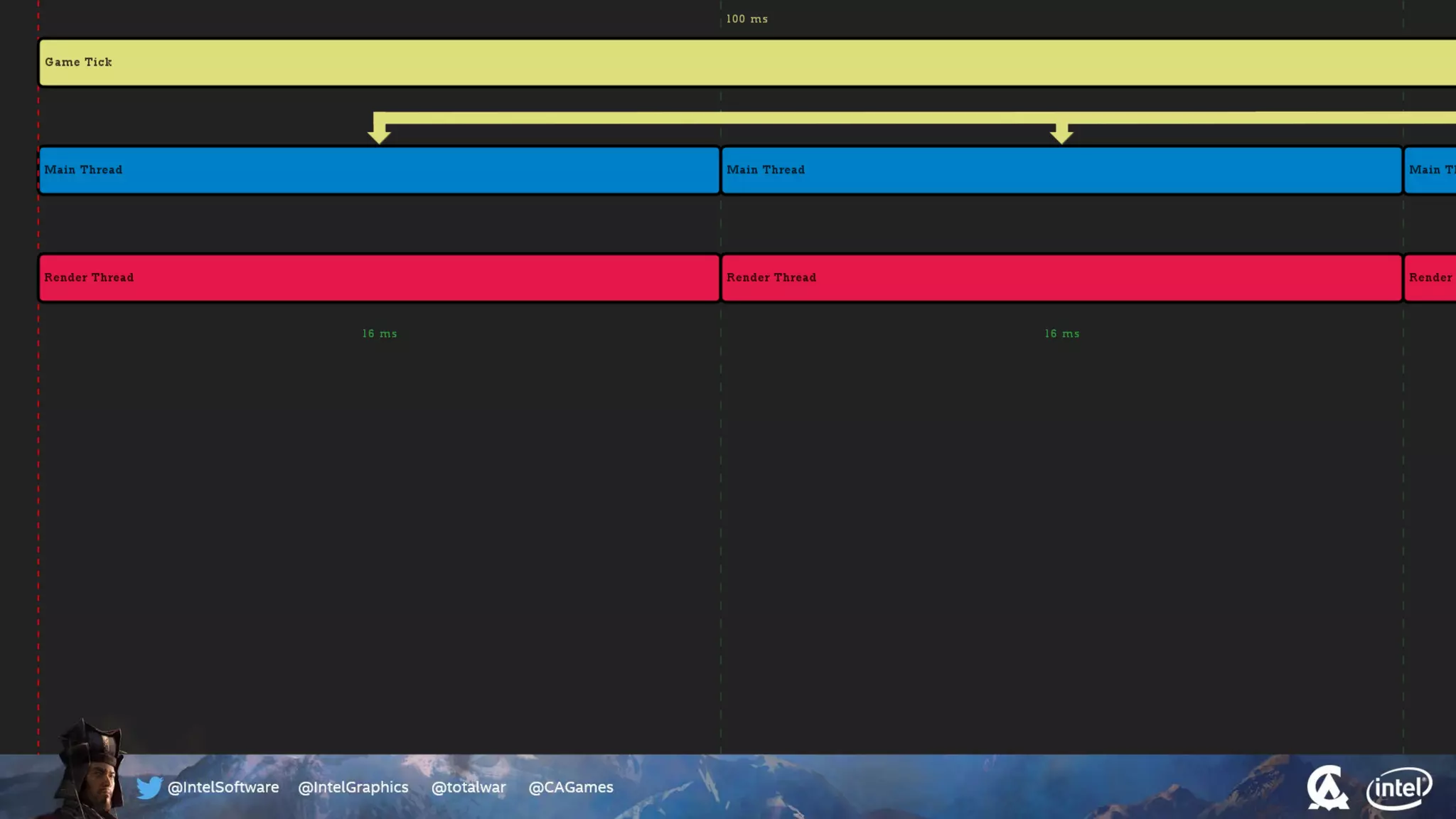
Task: Open the @IntelGraphics handle
Action: coord(353,788)
